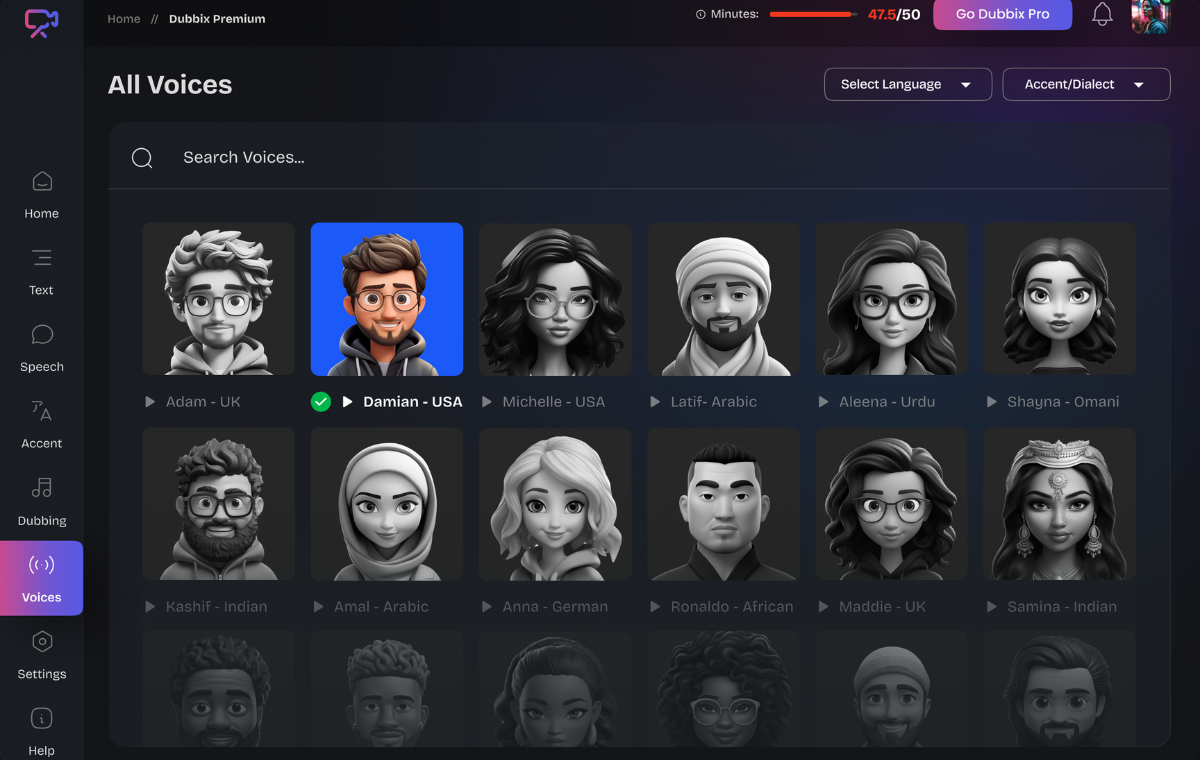Play the Anna - German voice preview
The height and width of the screenshot is (760, 1200).
pyautogui.click(x=487, y=607)
